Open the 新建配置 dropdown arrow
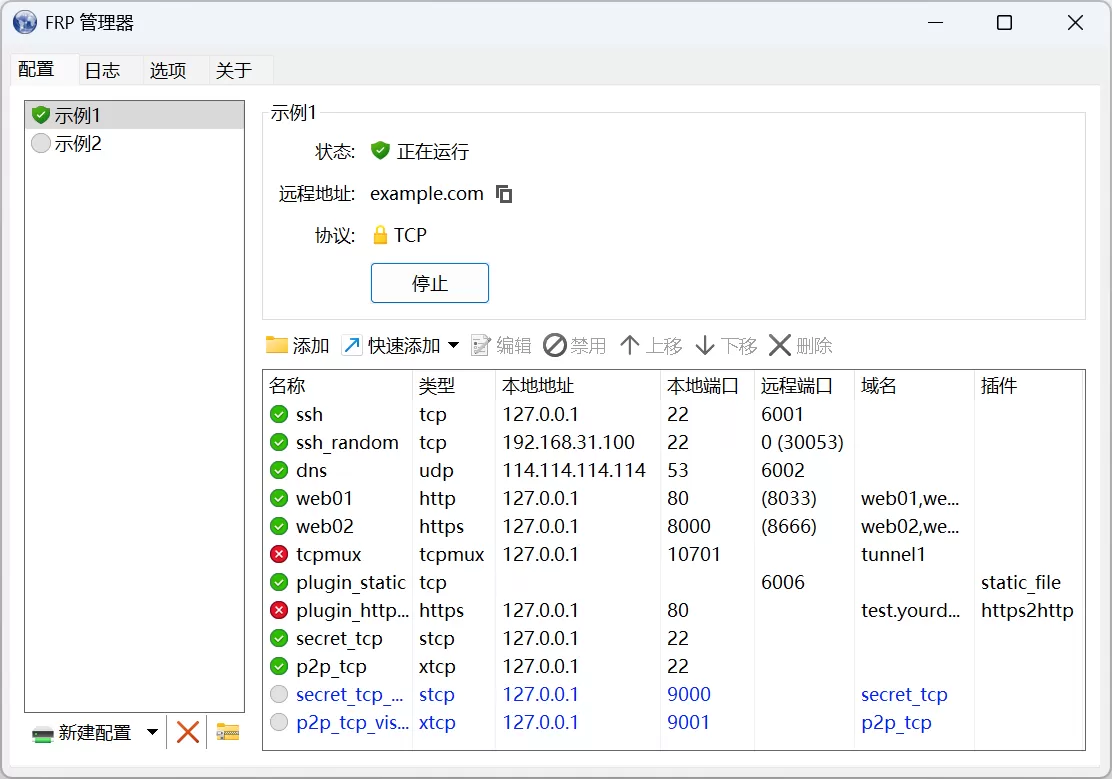Screen dimensions: 1112x779 (x=152, y=732)
